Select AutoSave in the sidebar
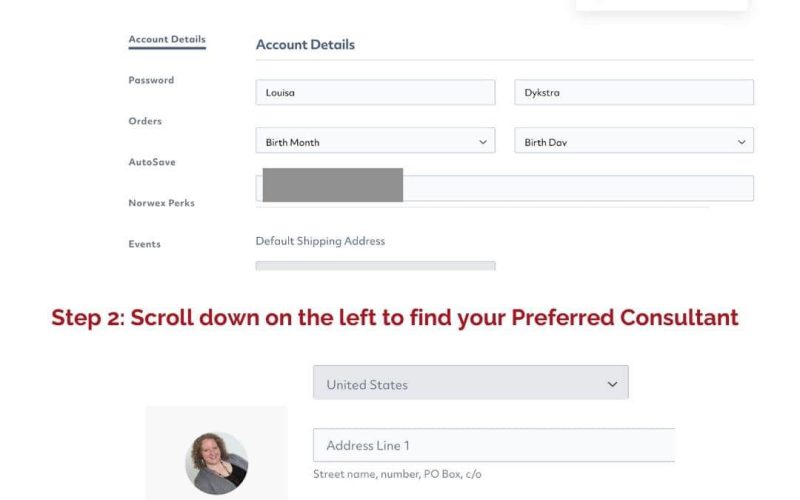800x500 pixels. point(152,162)
